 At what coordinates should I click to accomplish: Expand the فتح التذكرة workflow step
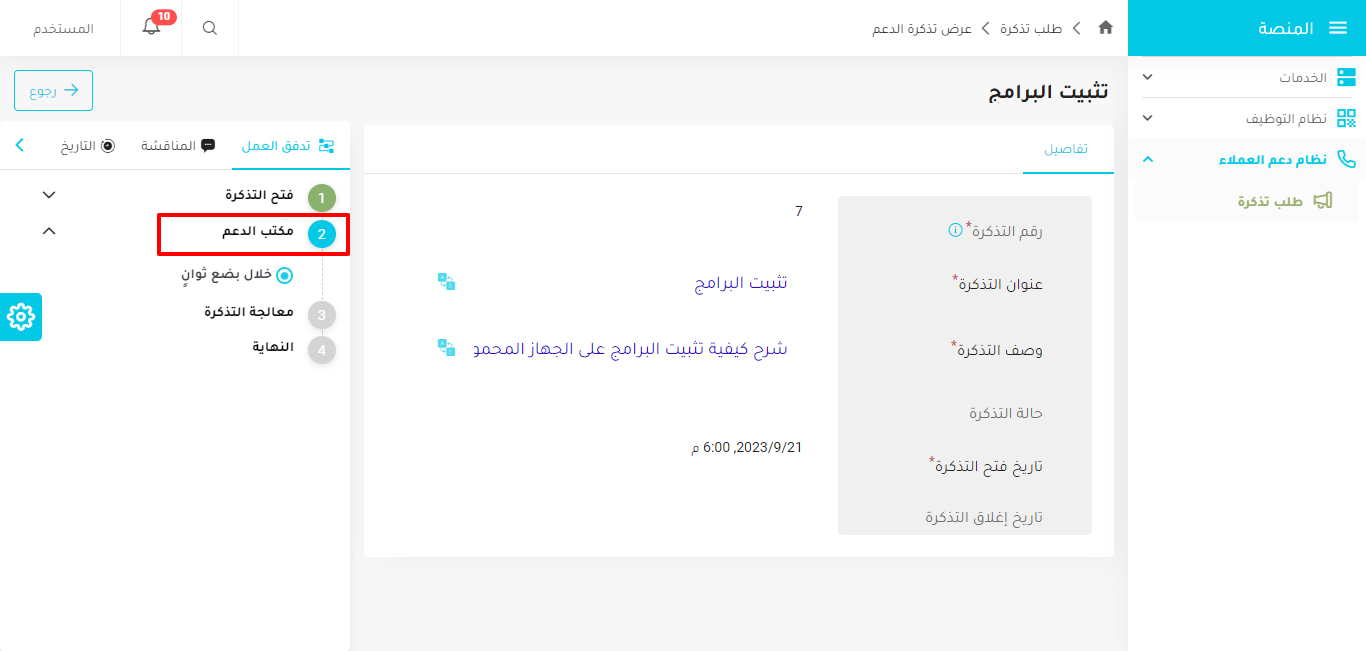point(47,194)
